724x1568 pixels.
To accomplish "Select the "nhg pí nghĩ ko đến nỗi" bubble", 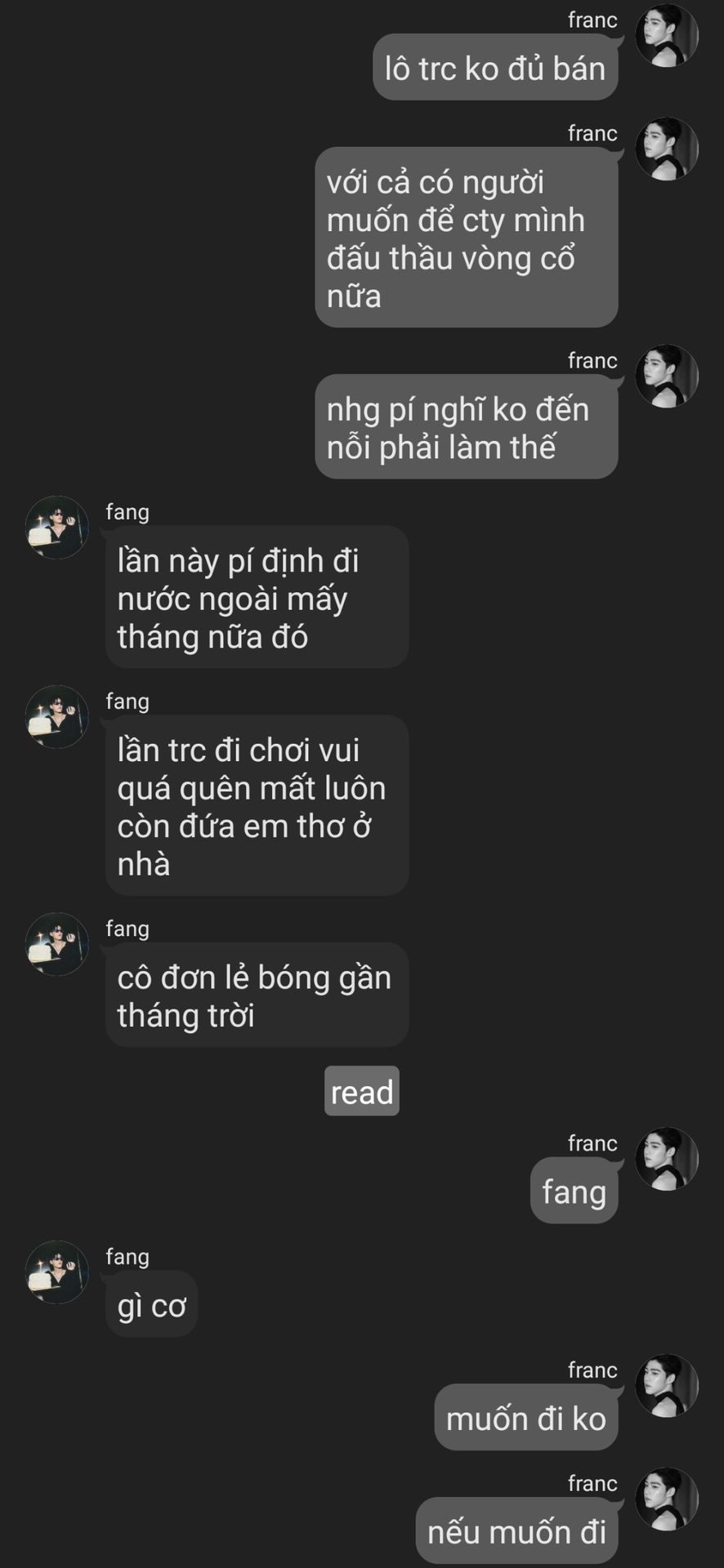I will click(x=467, y=427).
